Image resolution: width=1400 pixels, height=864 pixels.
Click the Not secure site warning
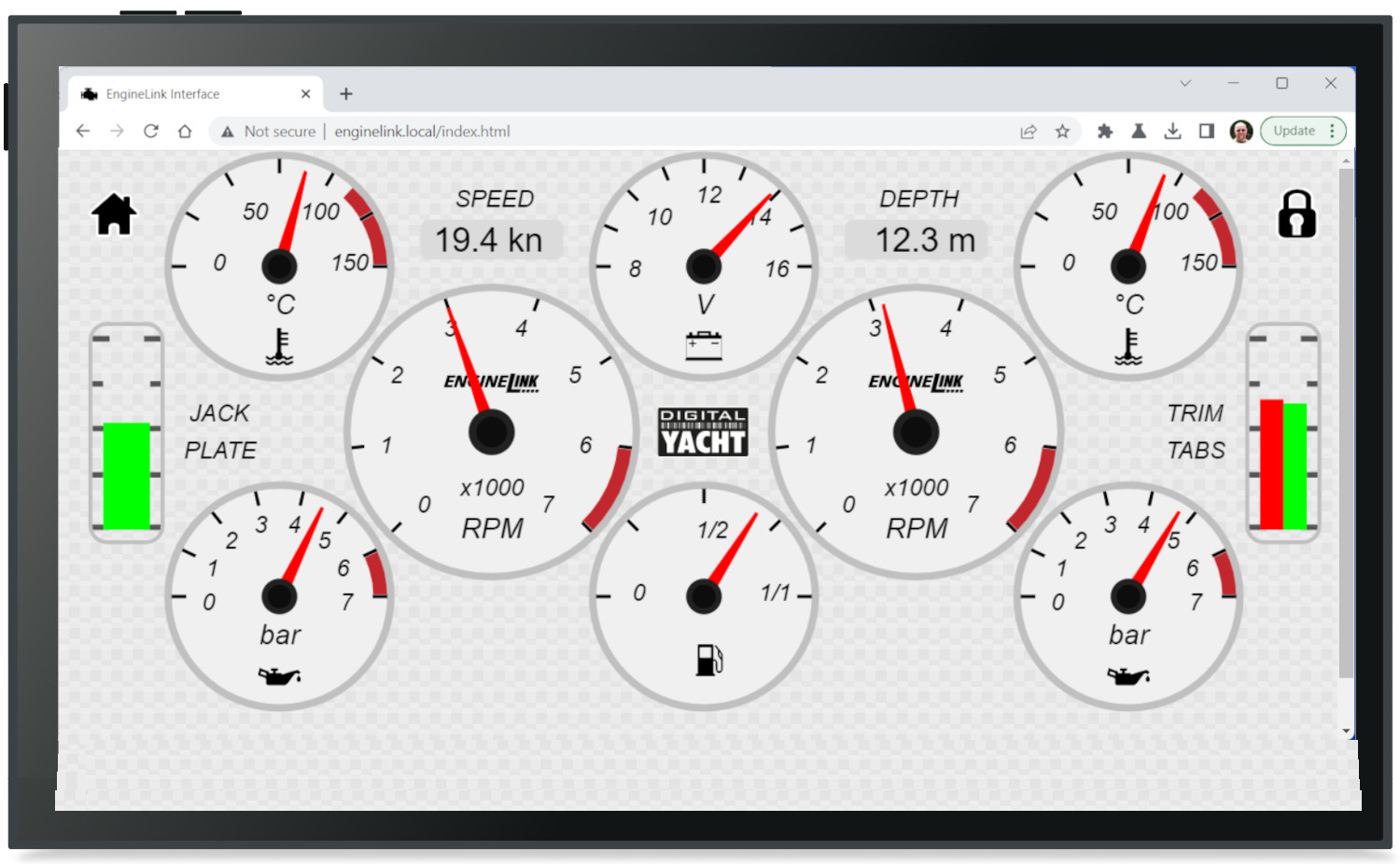click(x=268, y=132)
